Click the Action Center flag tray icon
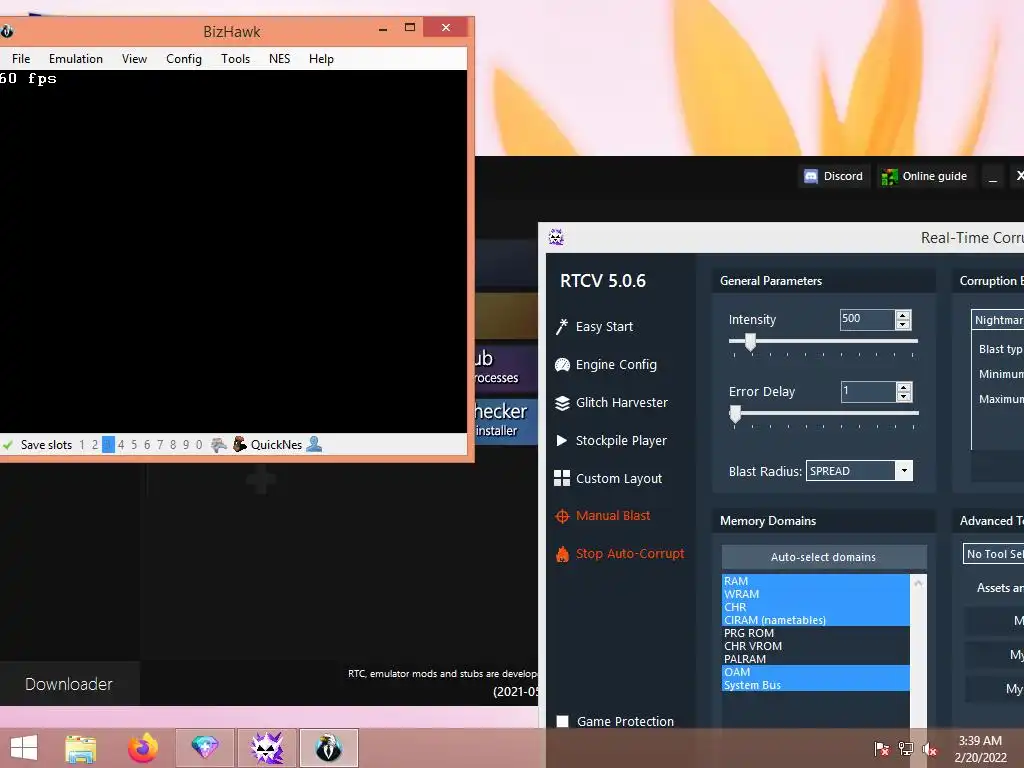This screenshot has width=1024, height=768. [x=882, y=749]
